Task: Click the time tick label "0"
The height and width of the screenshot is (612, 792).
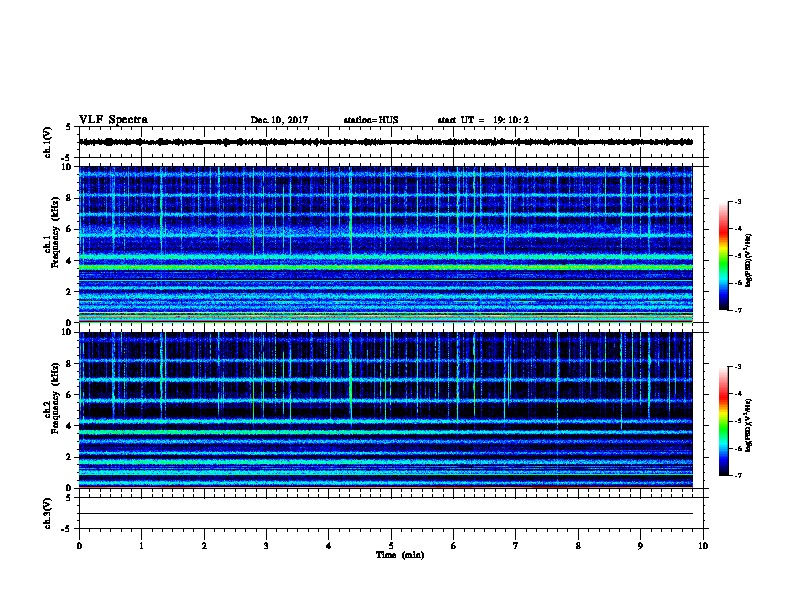Action: pos(79,545)
